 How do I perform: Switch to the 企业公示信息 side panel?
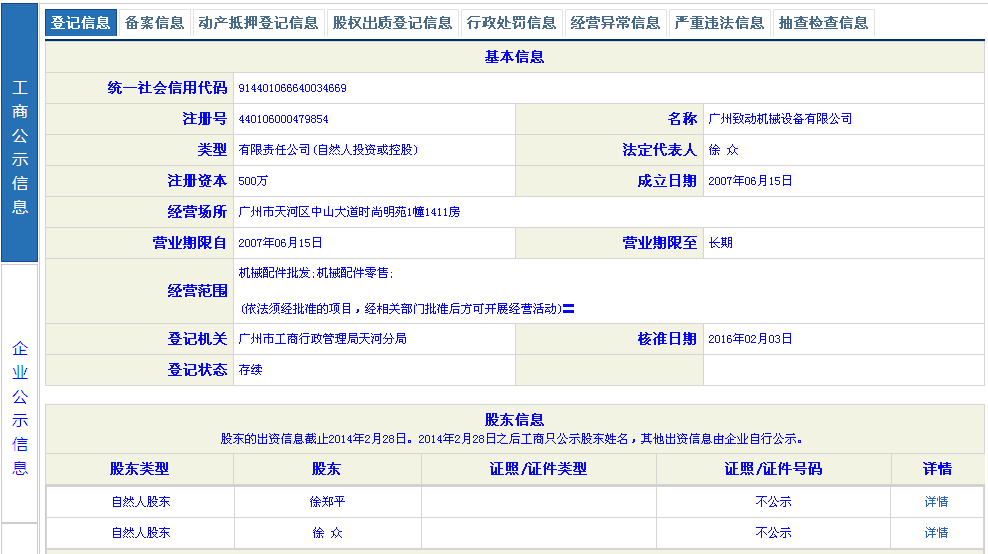(20, 408)
